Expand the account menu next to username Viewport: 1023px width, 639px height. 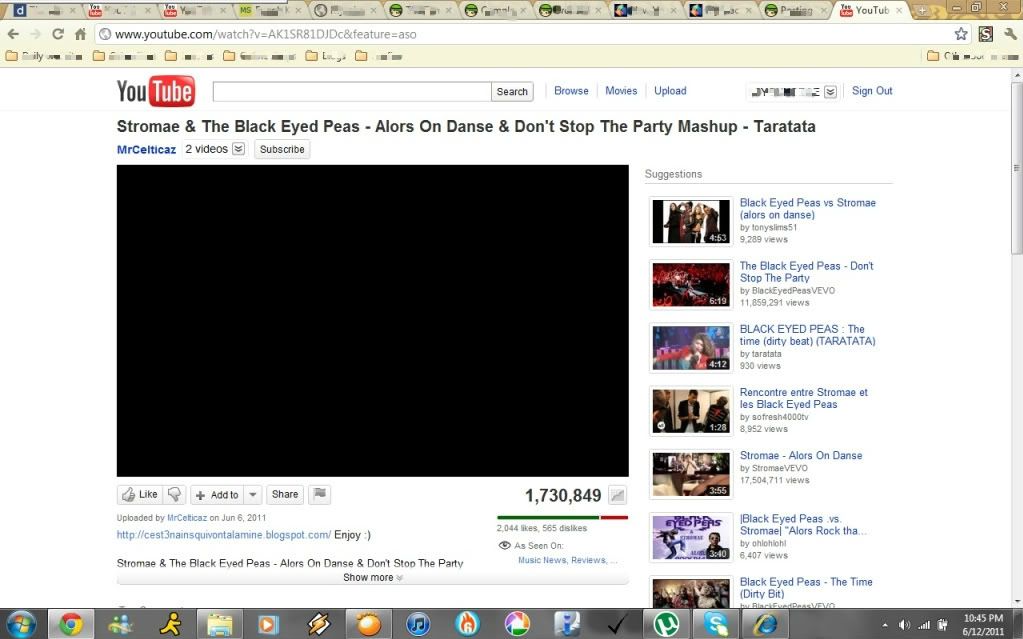coord(830,92)
